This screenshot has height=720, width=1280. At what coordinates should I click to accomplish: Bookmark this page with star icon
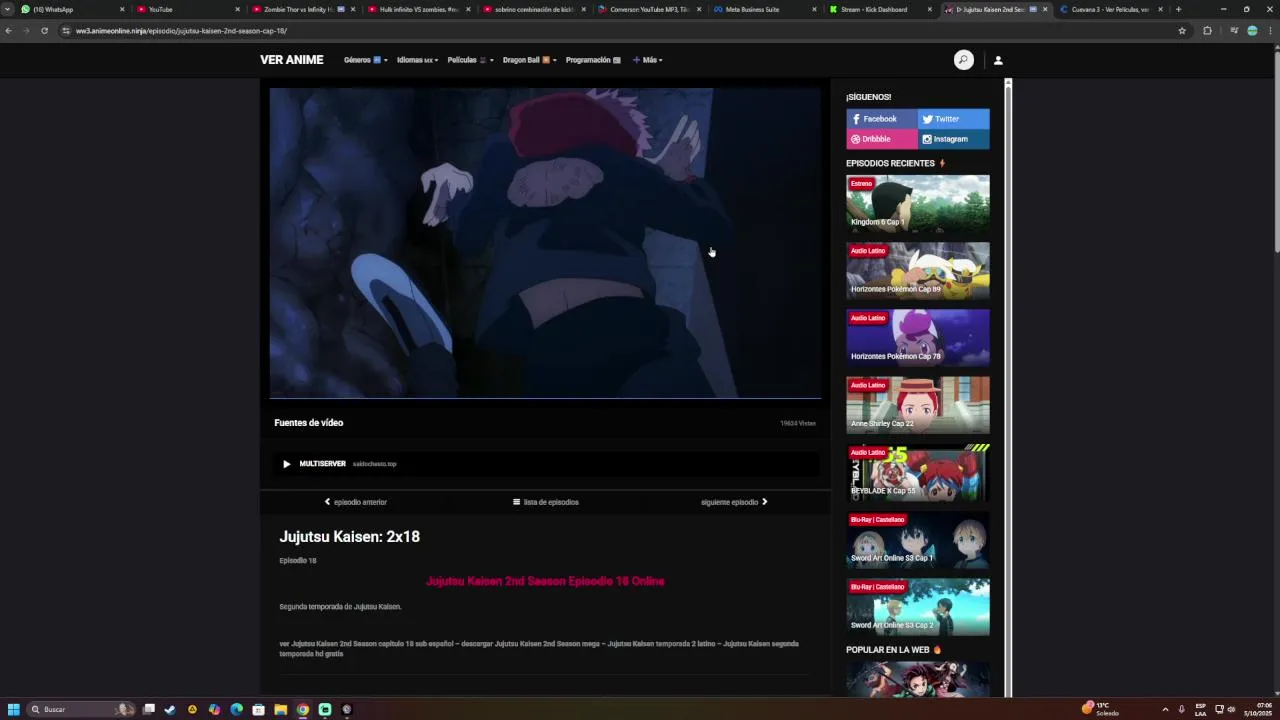click(x=1182, y=31)
